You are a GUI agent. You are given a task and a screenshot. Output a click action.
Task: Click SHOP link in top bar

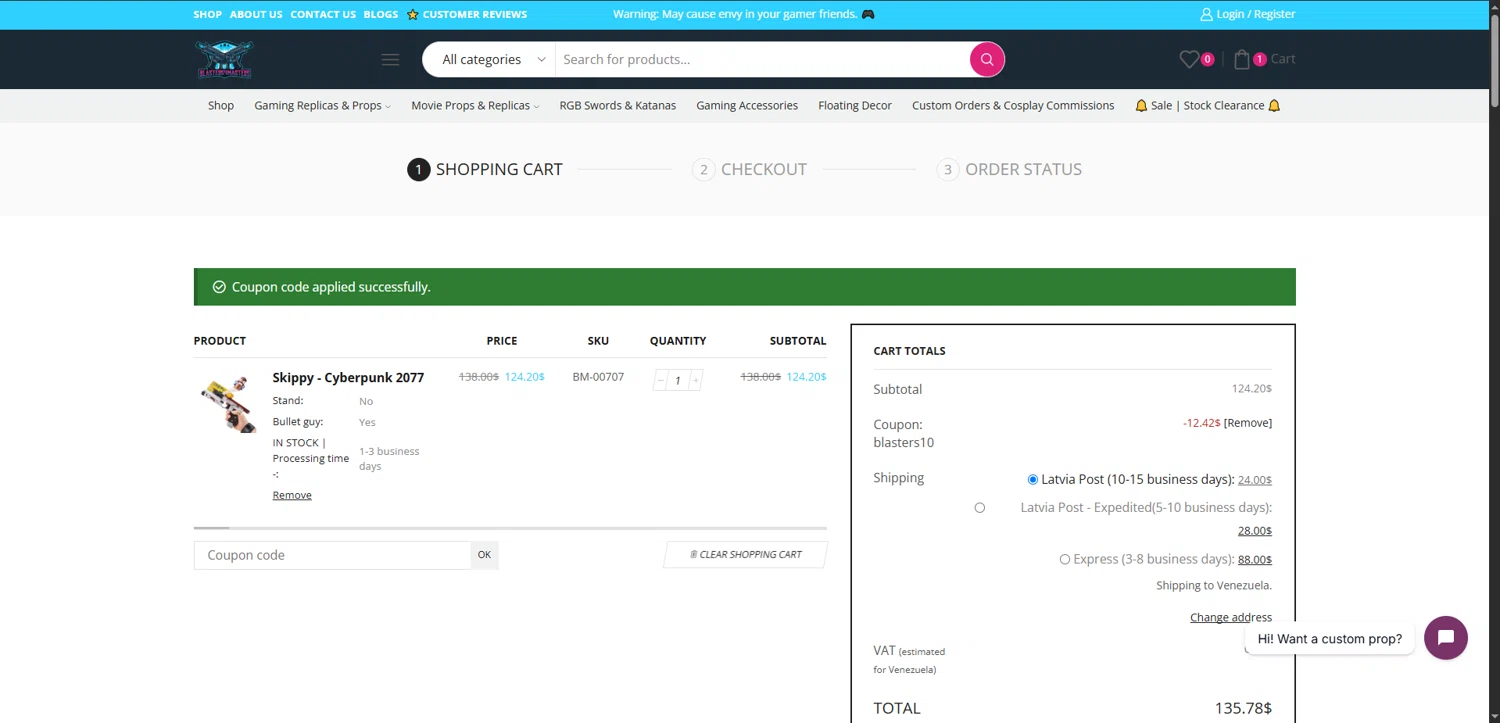point(208,14)
